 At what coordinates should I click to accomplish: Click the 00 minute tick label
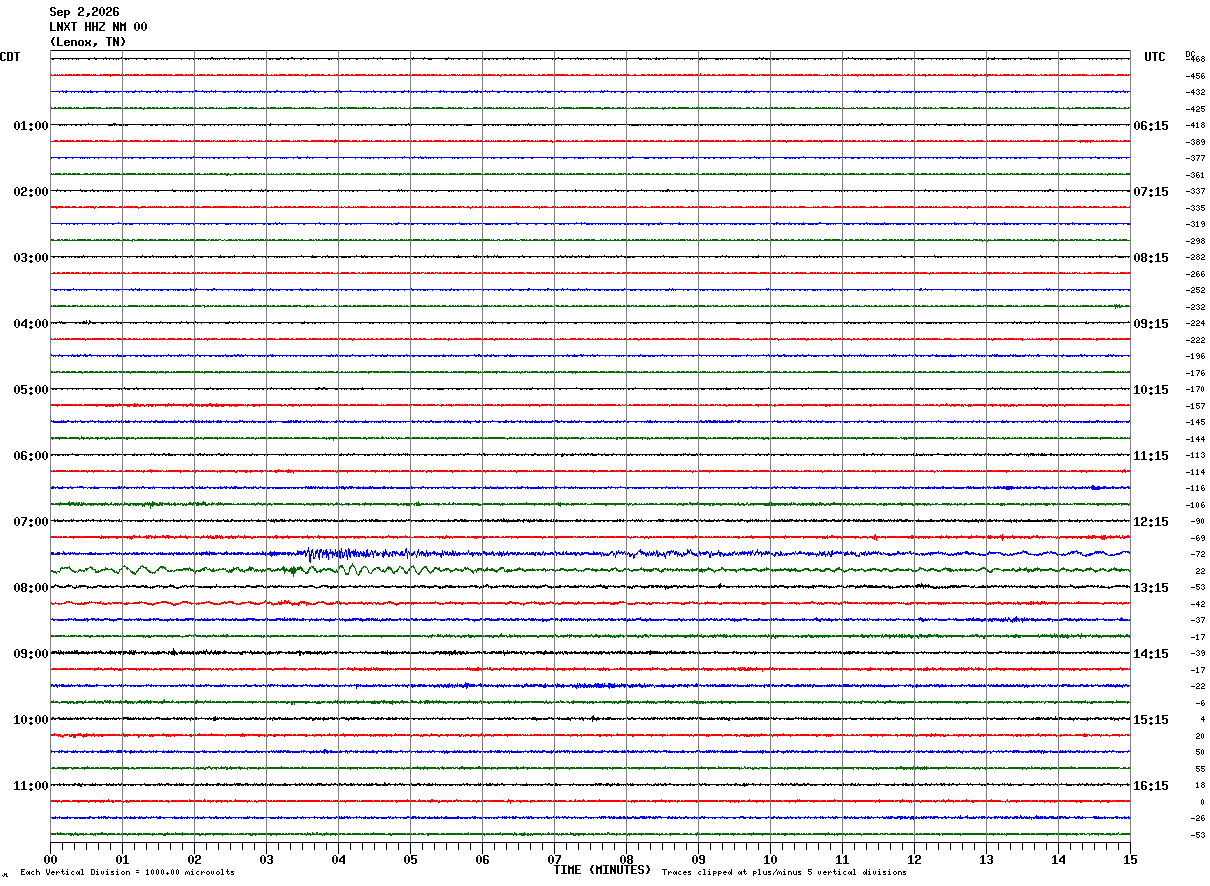click(51, 859)
